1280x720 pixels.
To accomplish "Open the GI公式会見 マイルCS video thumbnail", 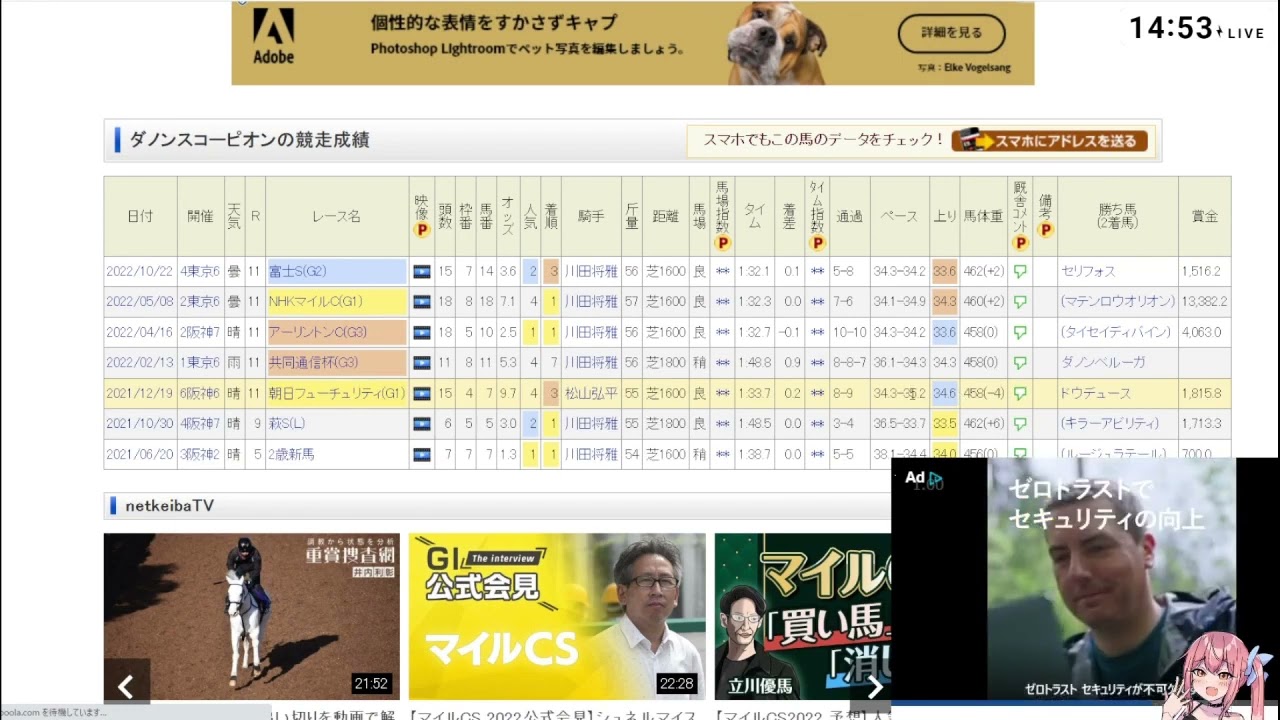I will click(x=557, y=616).
